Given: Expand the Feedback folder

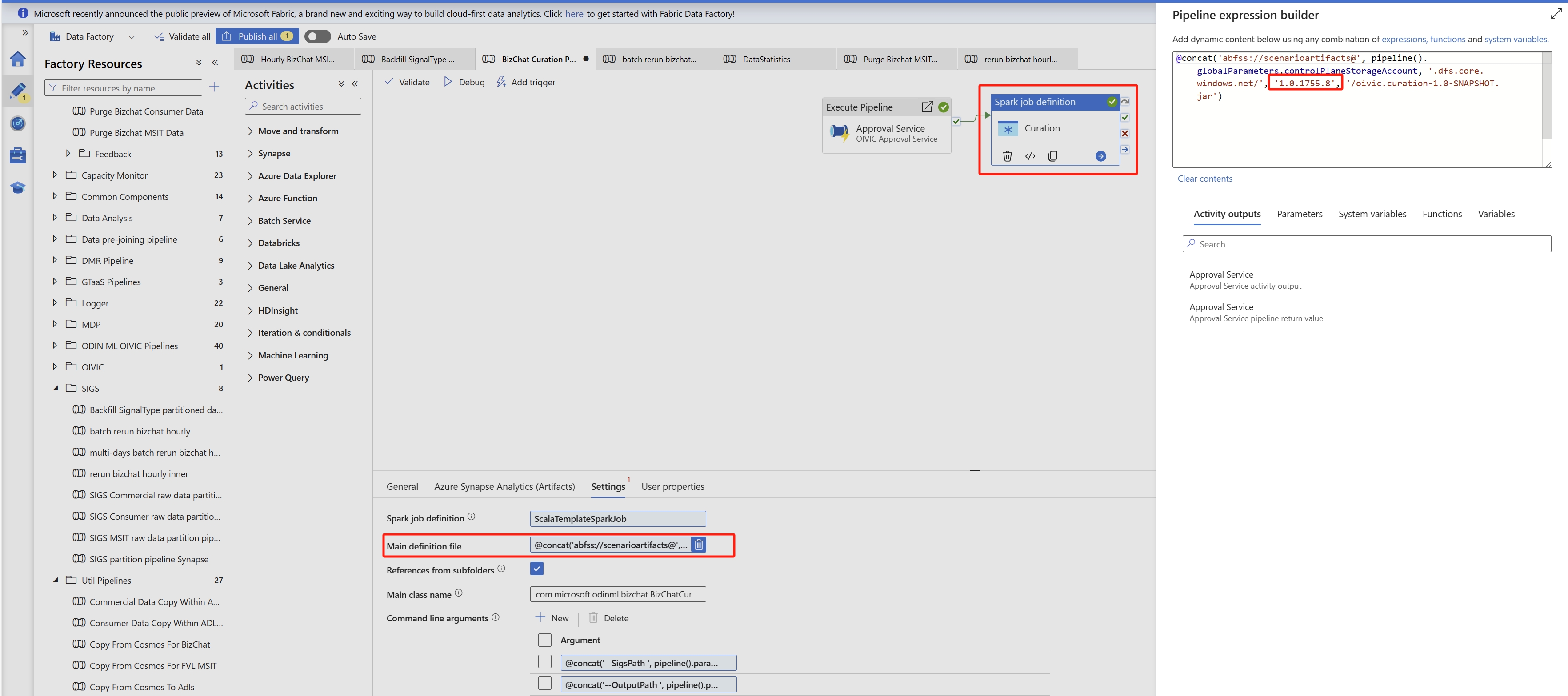Looking at the screenshot, I should [68, 153].
